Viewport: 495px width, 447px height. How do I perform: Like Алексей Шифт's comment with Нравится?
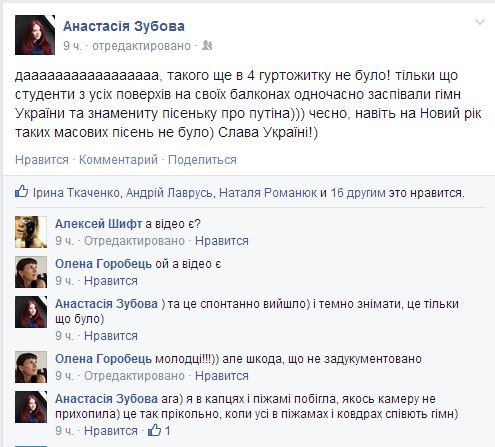(222, 241)
